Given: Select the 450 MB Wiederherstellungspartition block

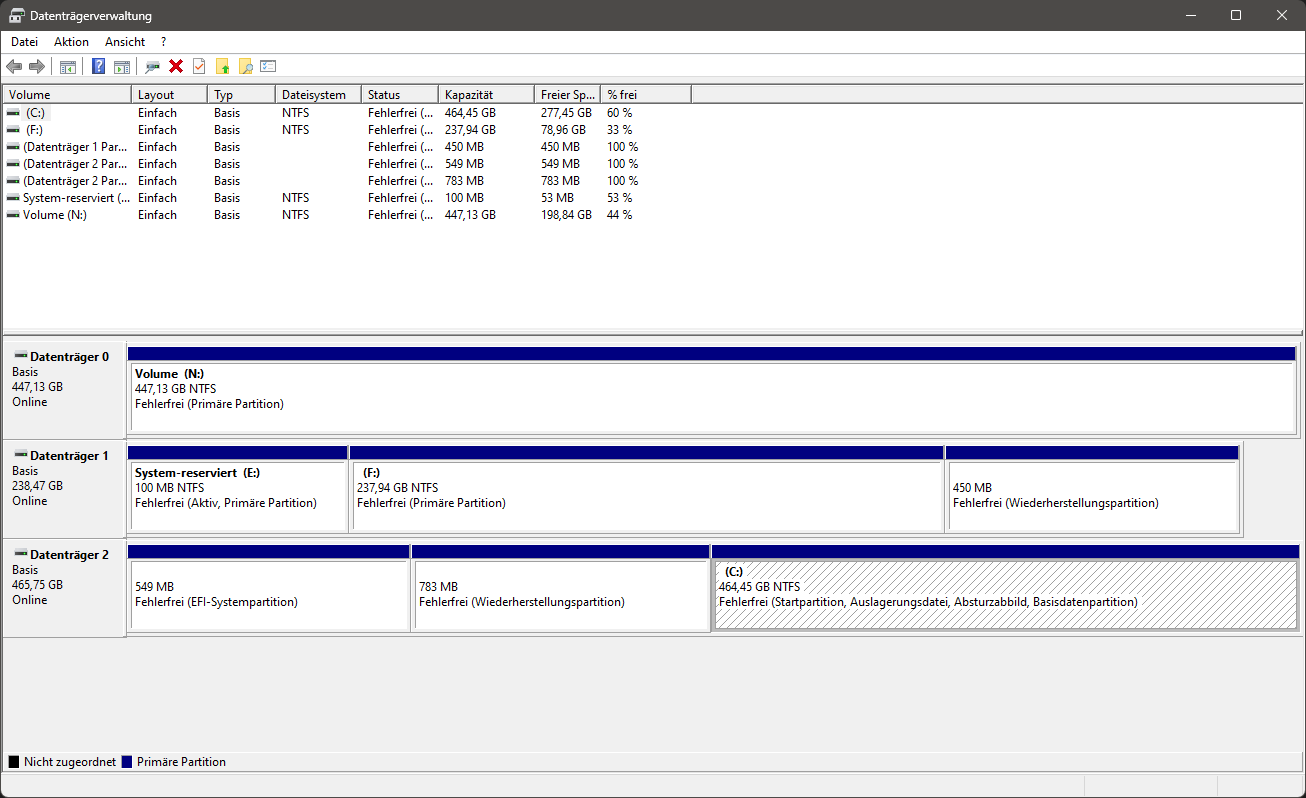Looking at the screenshot, I should 1092,489.
